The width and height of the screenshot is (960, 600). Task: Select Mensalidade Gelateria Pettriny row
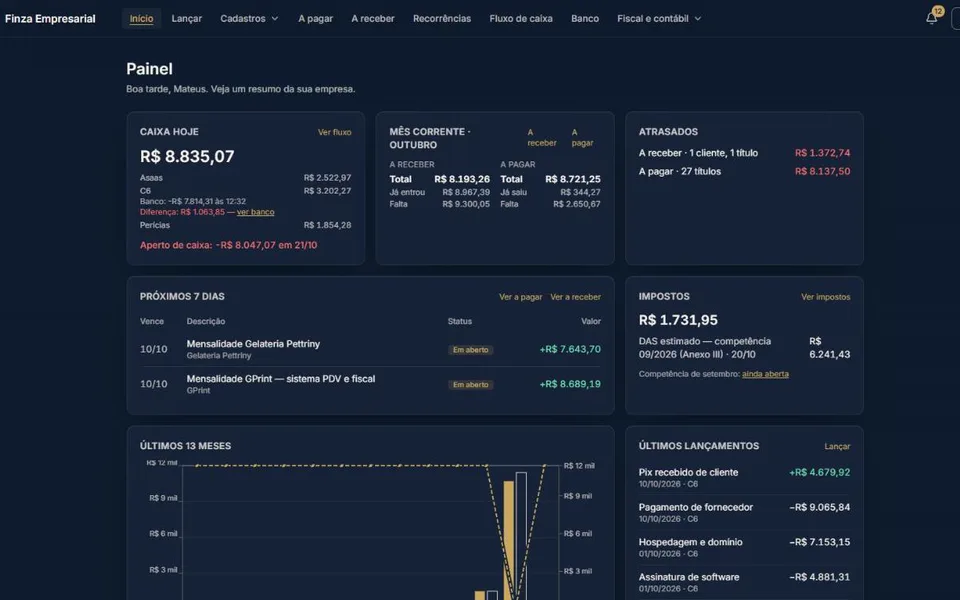(x=370, y=349)
